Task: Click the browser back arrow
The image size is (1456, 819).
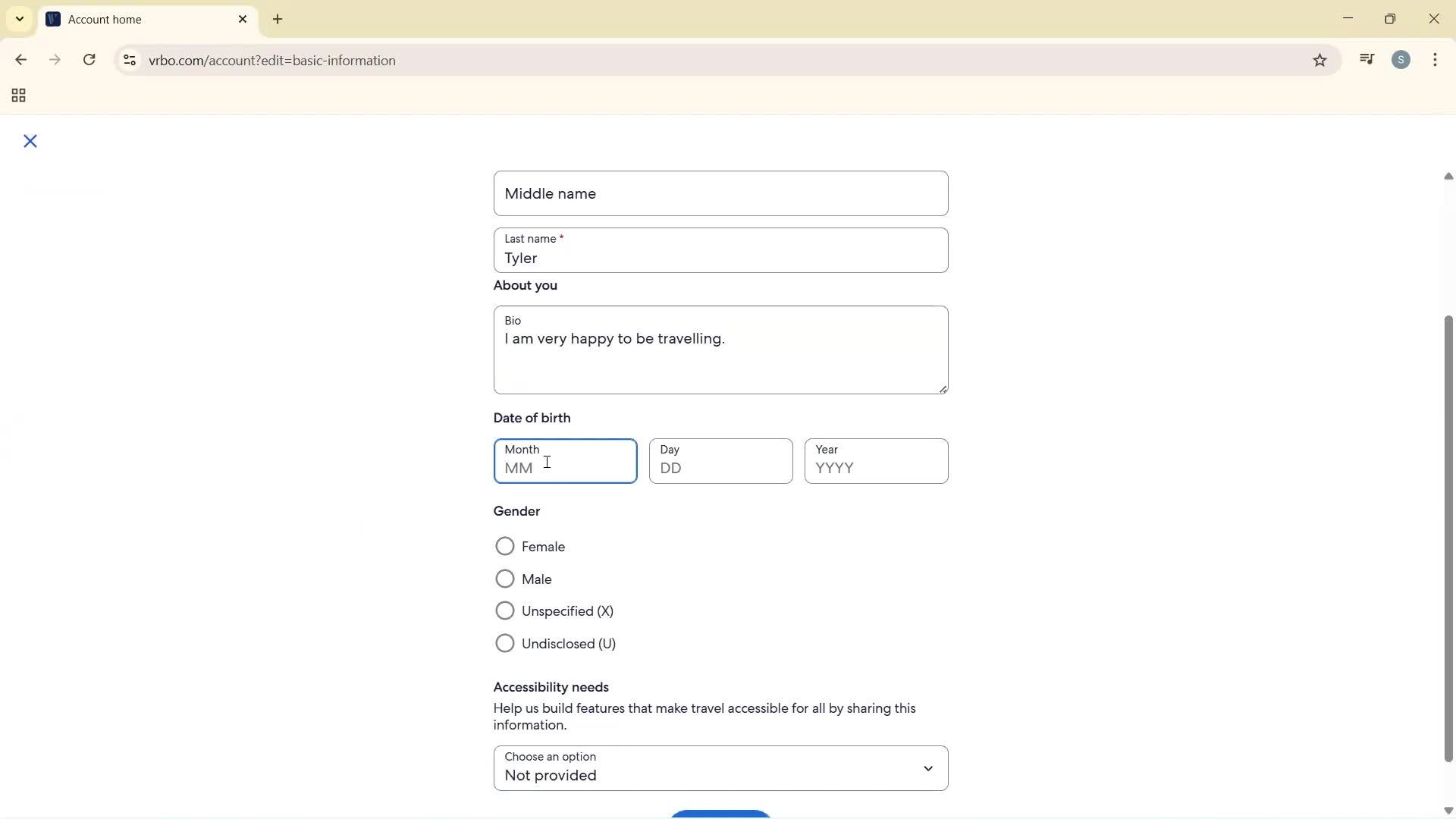Action: coord(20,60)
